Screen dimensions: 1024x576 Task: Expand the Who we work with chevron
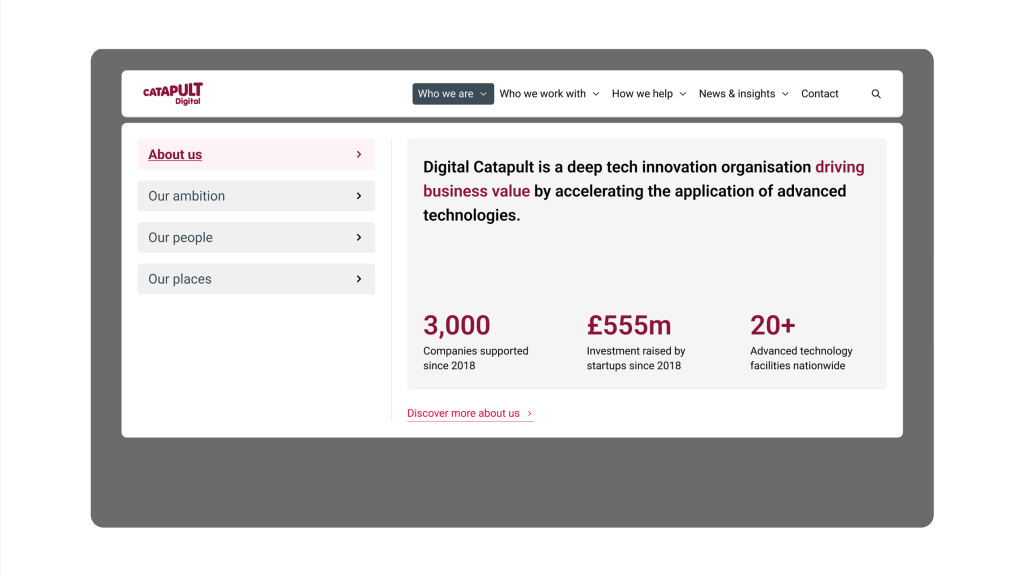tap(596, 94)
